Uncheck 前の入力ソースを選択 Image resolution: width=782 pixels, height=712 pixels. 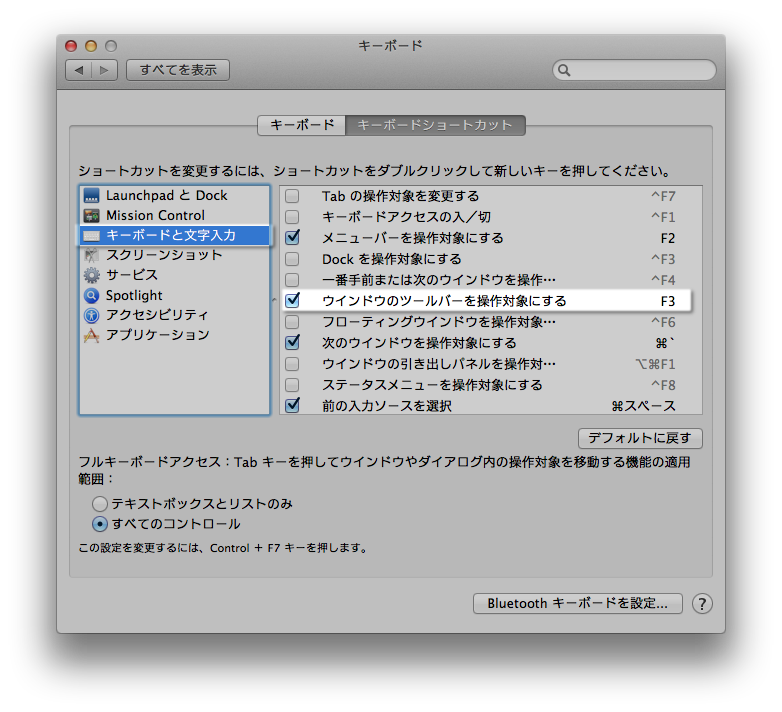(292, 405)
